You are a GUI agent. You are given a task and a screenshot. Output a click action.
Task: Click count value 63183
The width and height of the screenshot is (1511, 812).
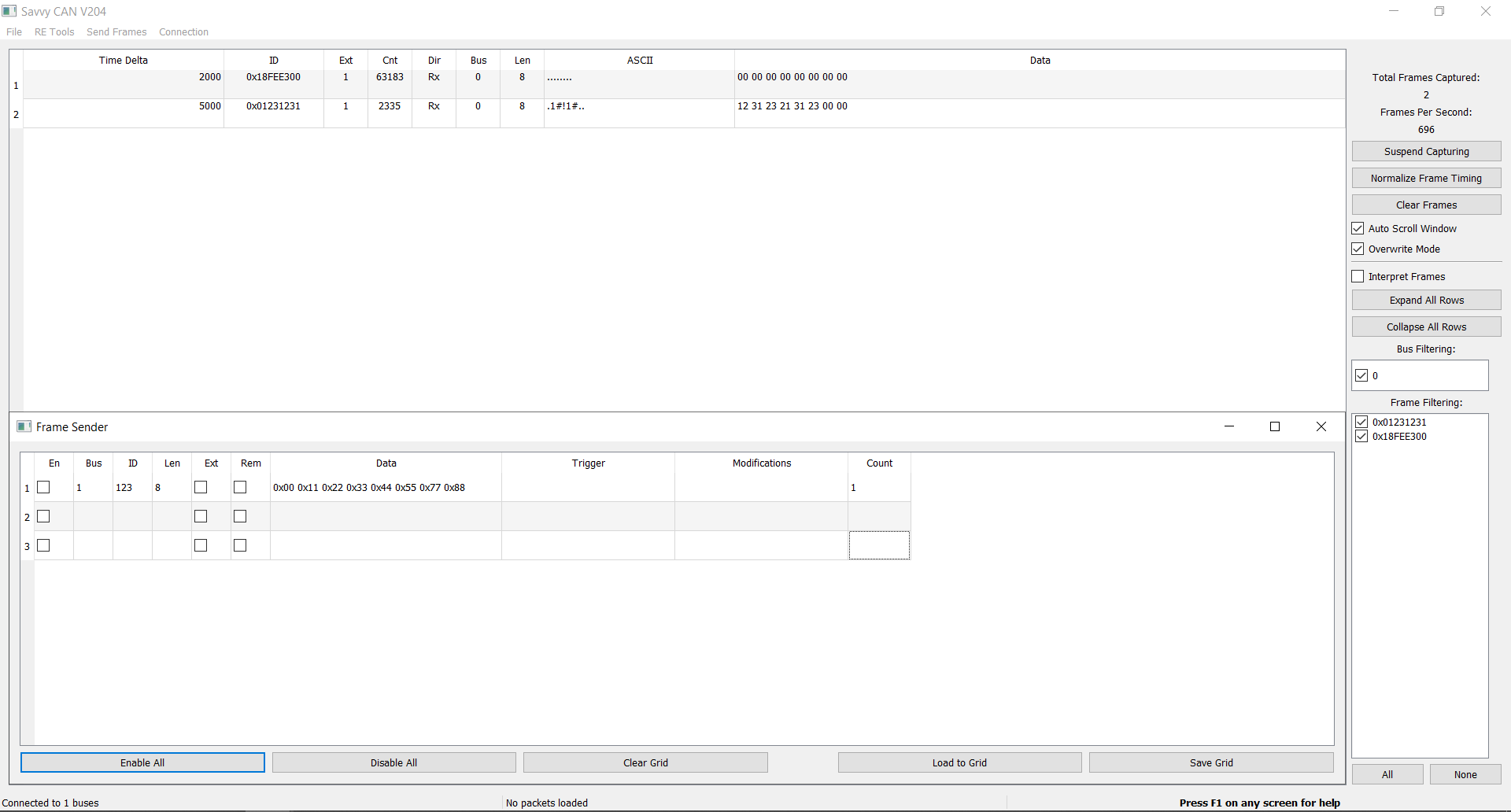pyautogui.click(x=390, y=77)
